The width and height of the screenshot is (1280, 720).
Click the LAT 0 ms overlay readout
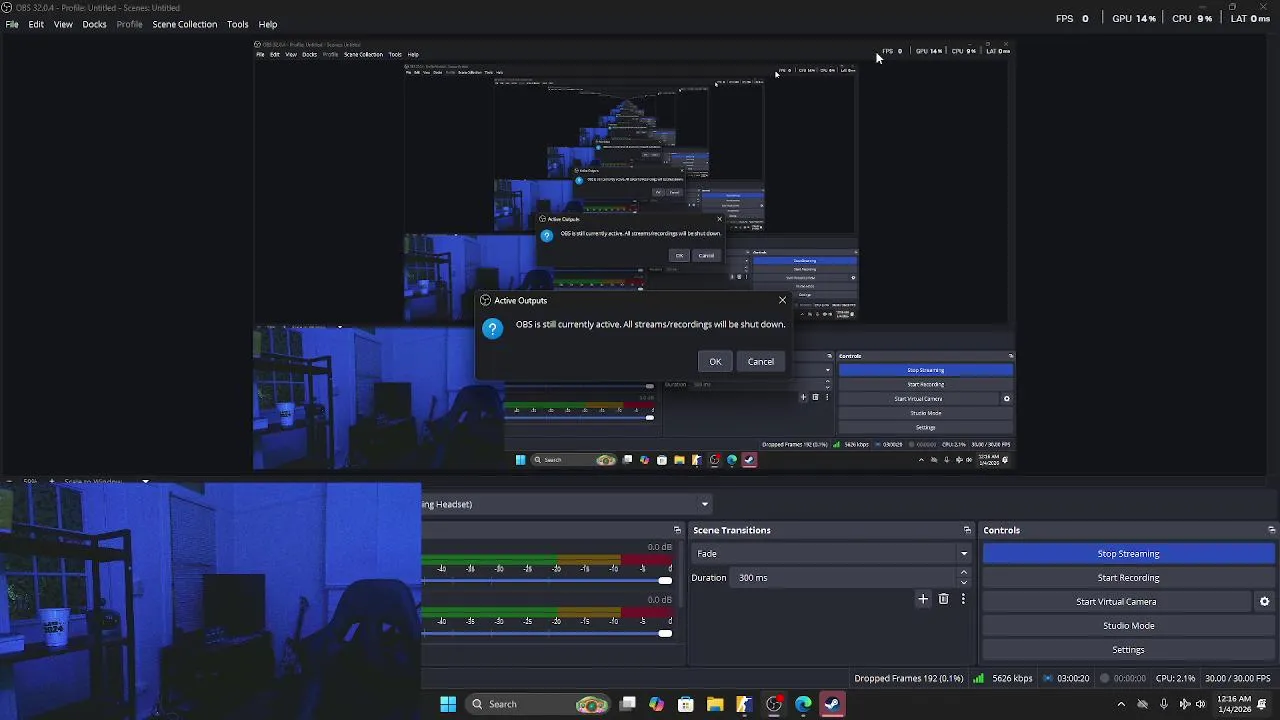[x=1250, y=18]
